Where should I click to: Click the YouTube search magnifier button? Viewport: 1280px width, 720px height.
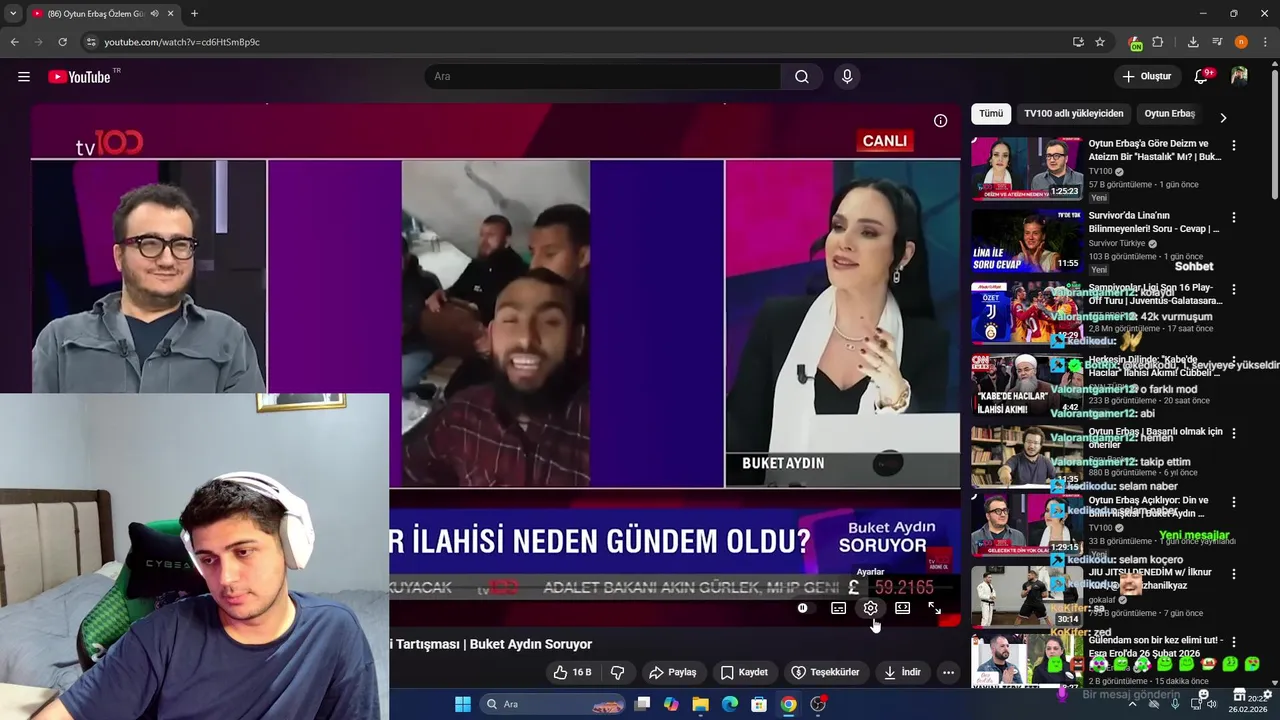click(802, 77)
